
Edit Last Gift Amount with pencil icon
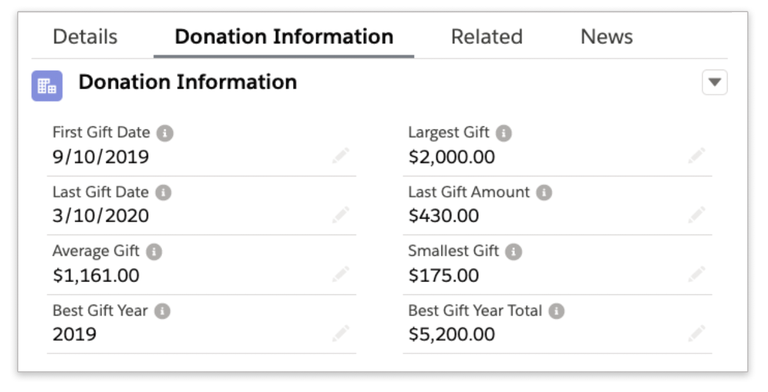696,215
